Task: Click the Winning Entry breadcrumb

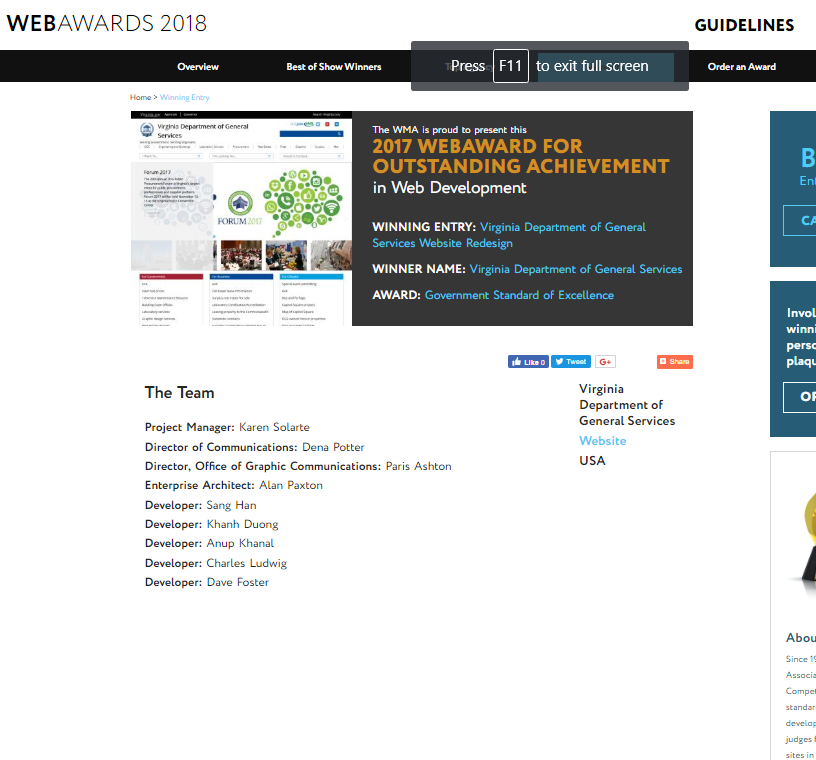Action: 185,97
